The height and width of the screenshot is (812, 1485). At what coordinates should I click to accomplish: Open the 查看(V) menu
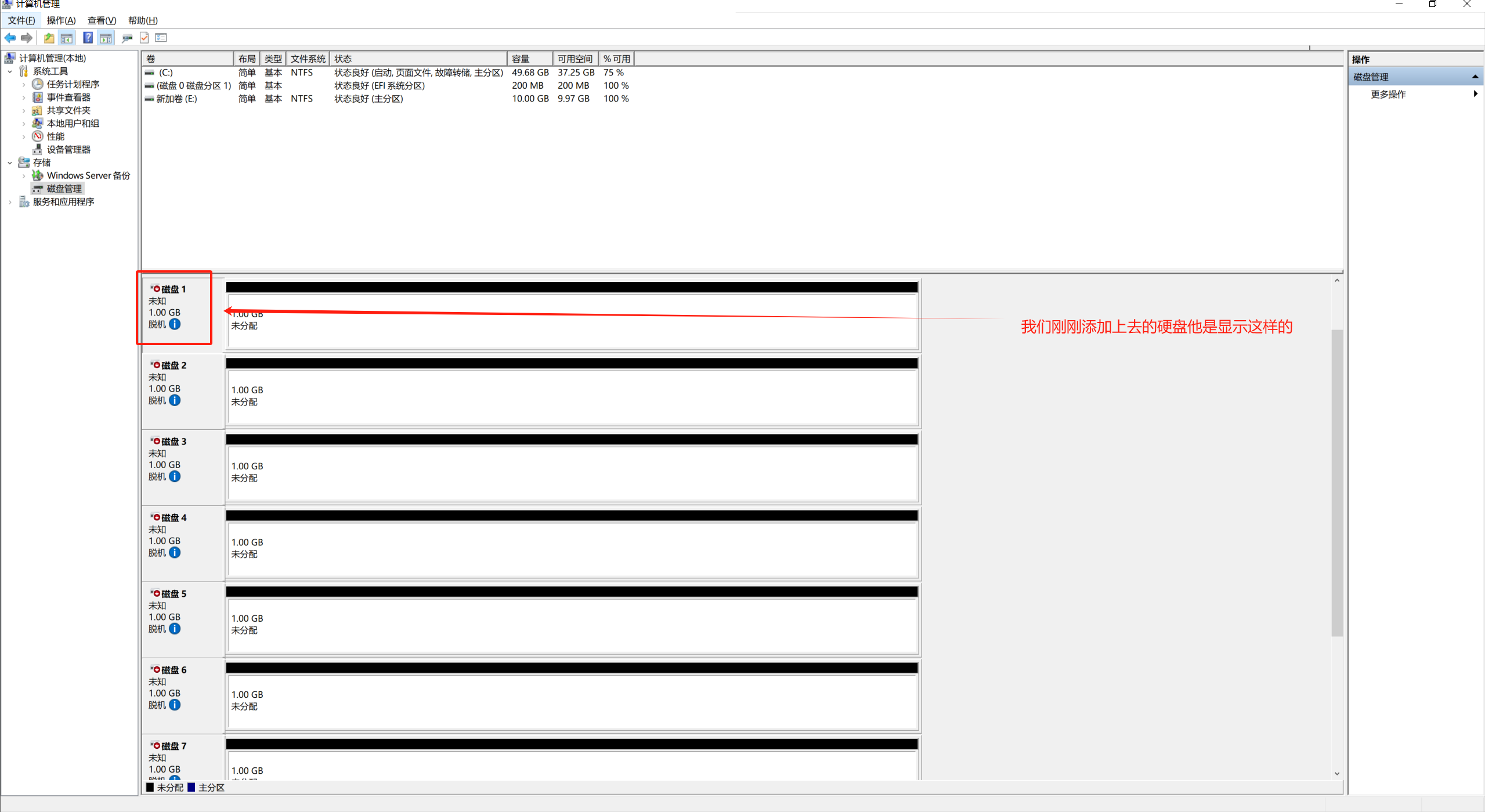coord(102,20)
